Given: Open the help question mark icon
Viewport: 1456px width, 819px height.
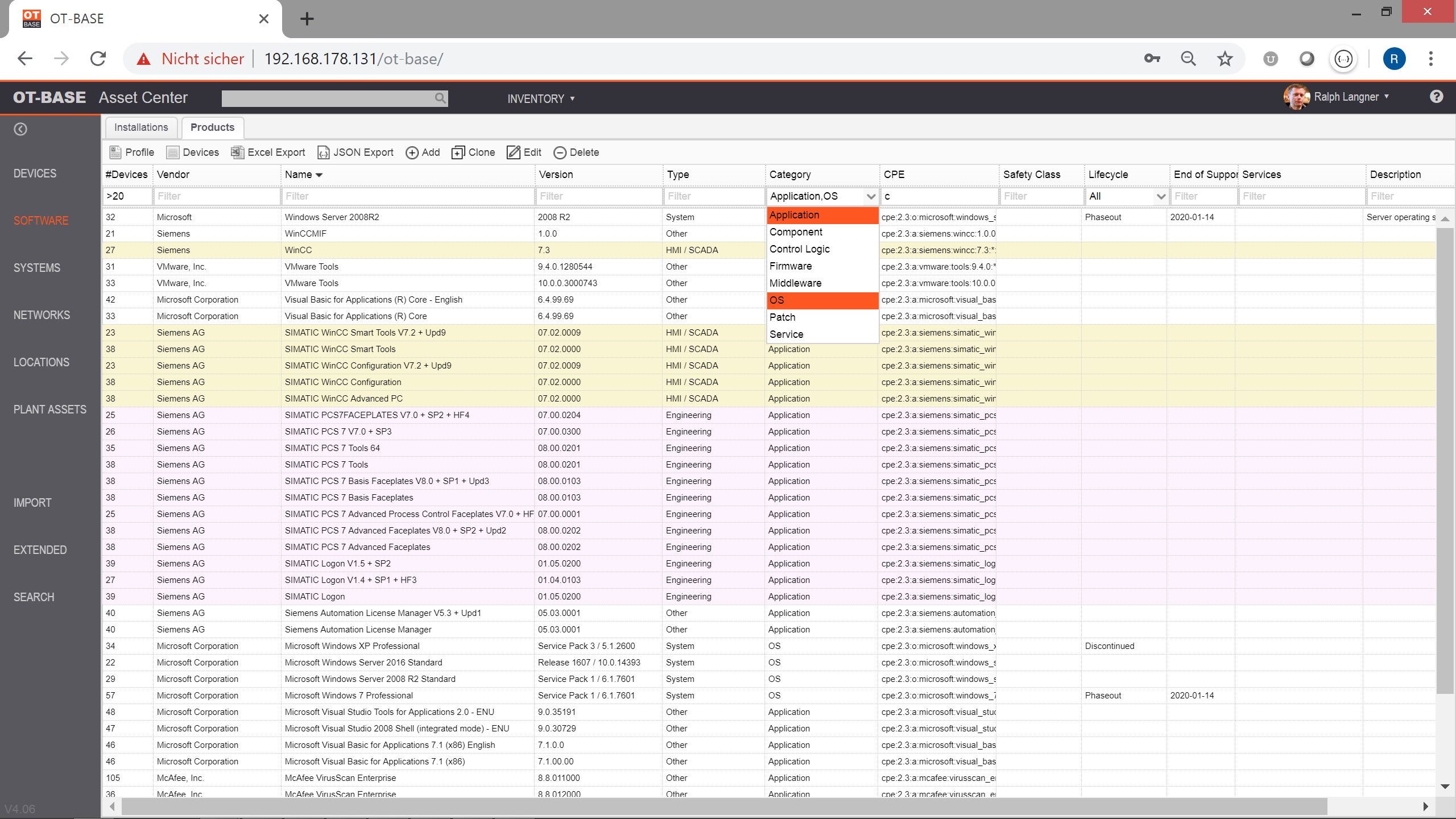Looking at the screenshot, I should pos(1437,97).
